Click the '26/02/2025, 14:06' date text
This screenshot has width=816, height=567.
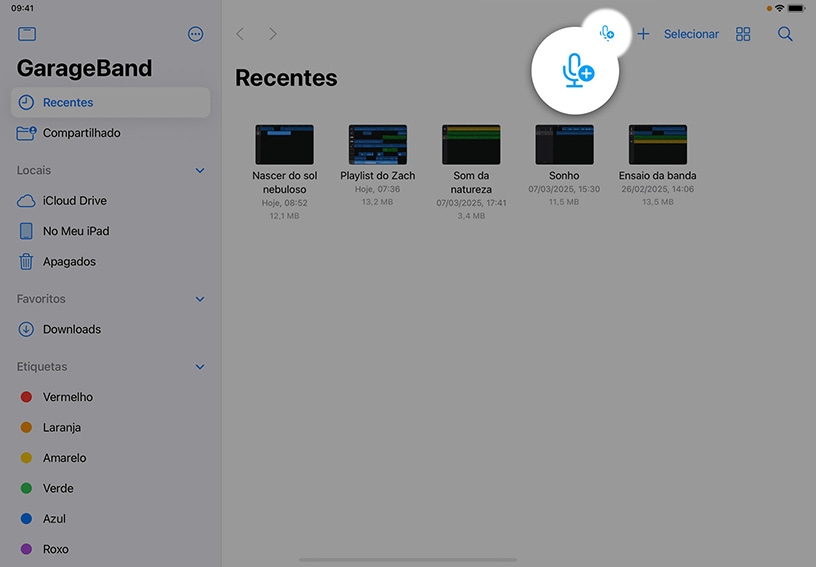(x=658, y=189)
